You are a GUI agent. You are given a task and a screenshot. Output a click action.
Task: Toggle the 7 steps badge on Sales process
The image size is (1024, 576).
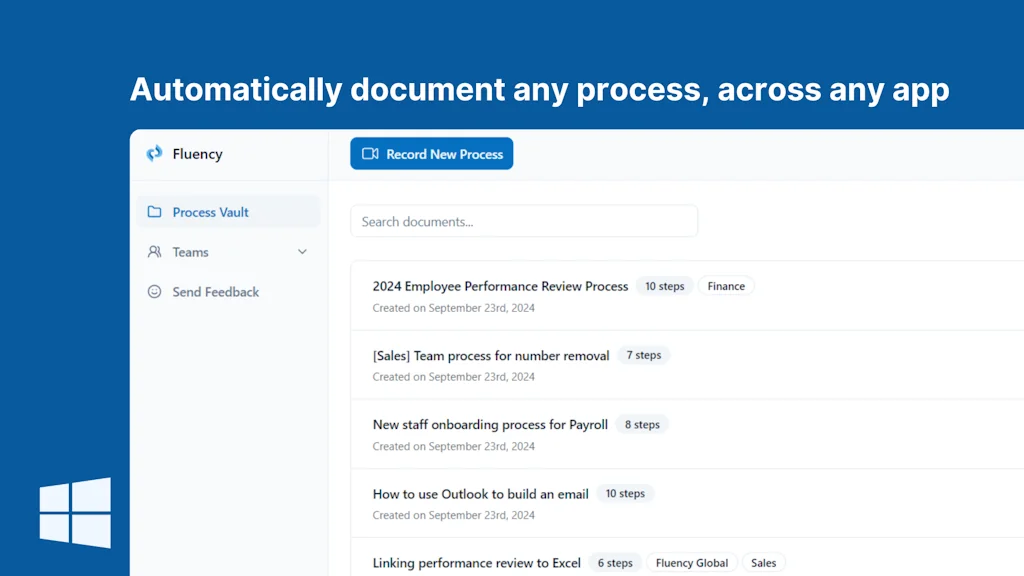coord(643,354)
